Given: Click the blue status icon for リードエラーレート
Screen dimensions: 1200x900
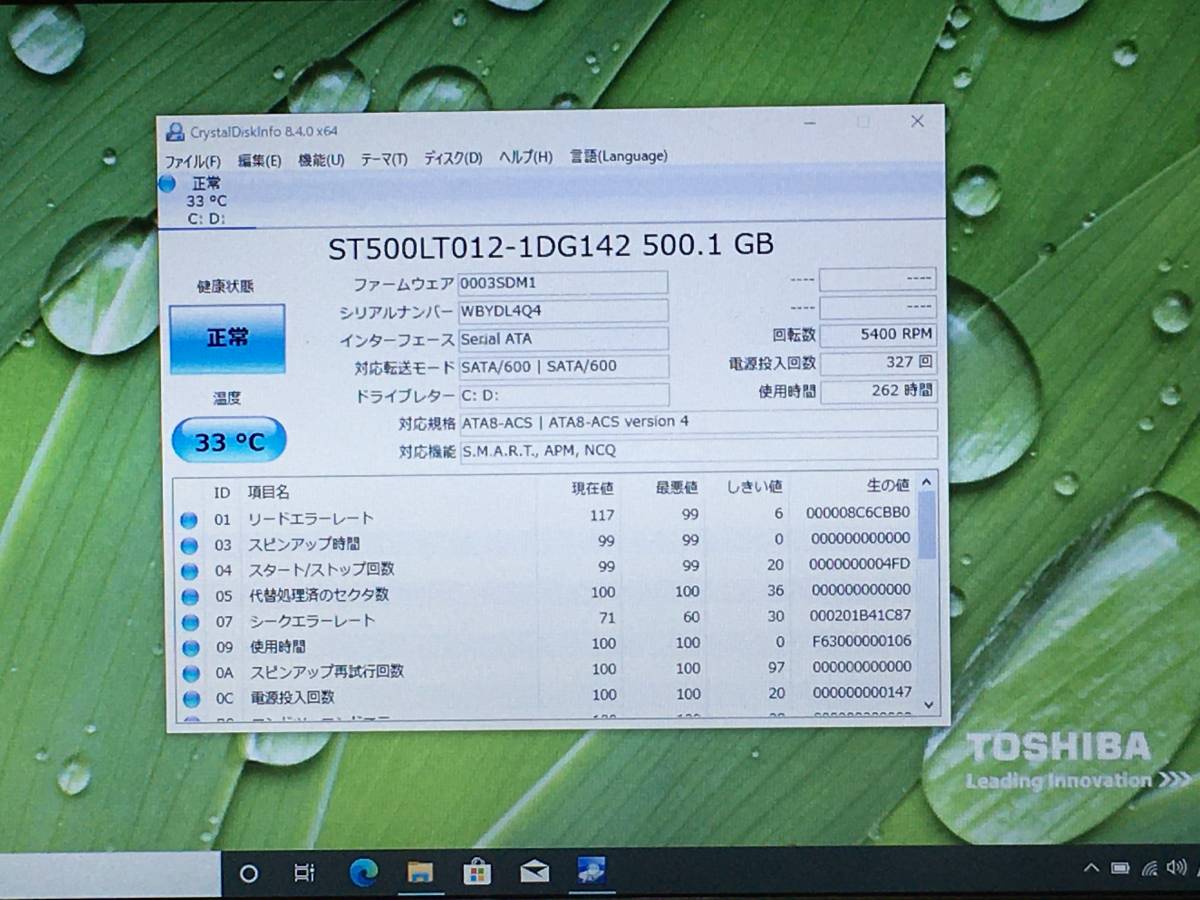Looking at the screenshot, I should (x=190, y=518).
